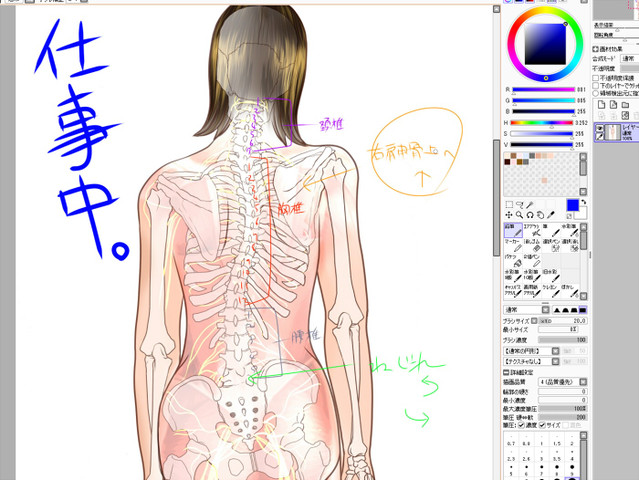Pick the foreground blue color swatch
This screenshot has width=639, height=480.
point(573,205)
